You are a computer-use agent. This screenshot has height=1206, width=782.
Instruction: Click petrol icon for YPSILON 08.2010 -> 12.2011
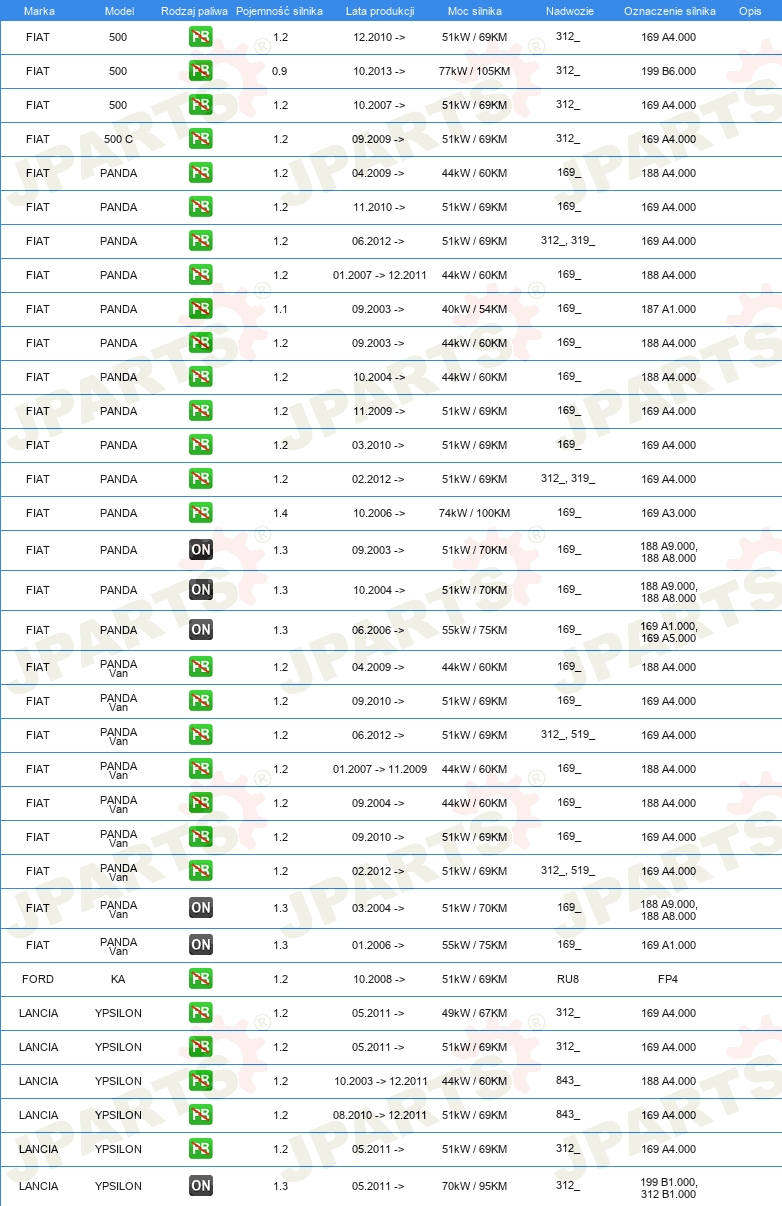(201, 1115)
